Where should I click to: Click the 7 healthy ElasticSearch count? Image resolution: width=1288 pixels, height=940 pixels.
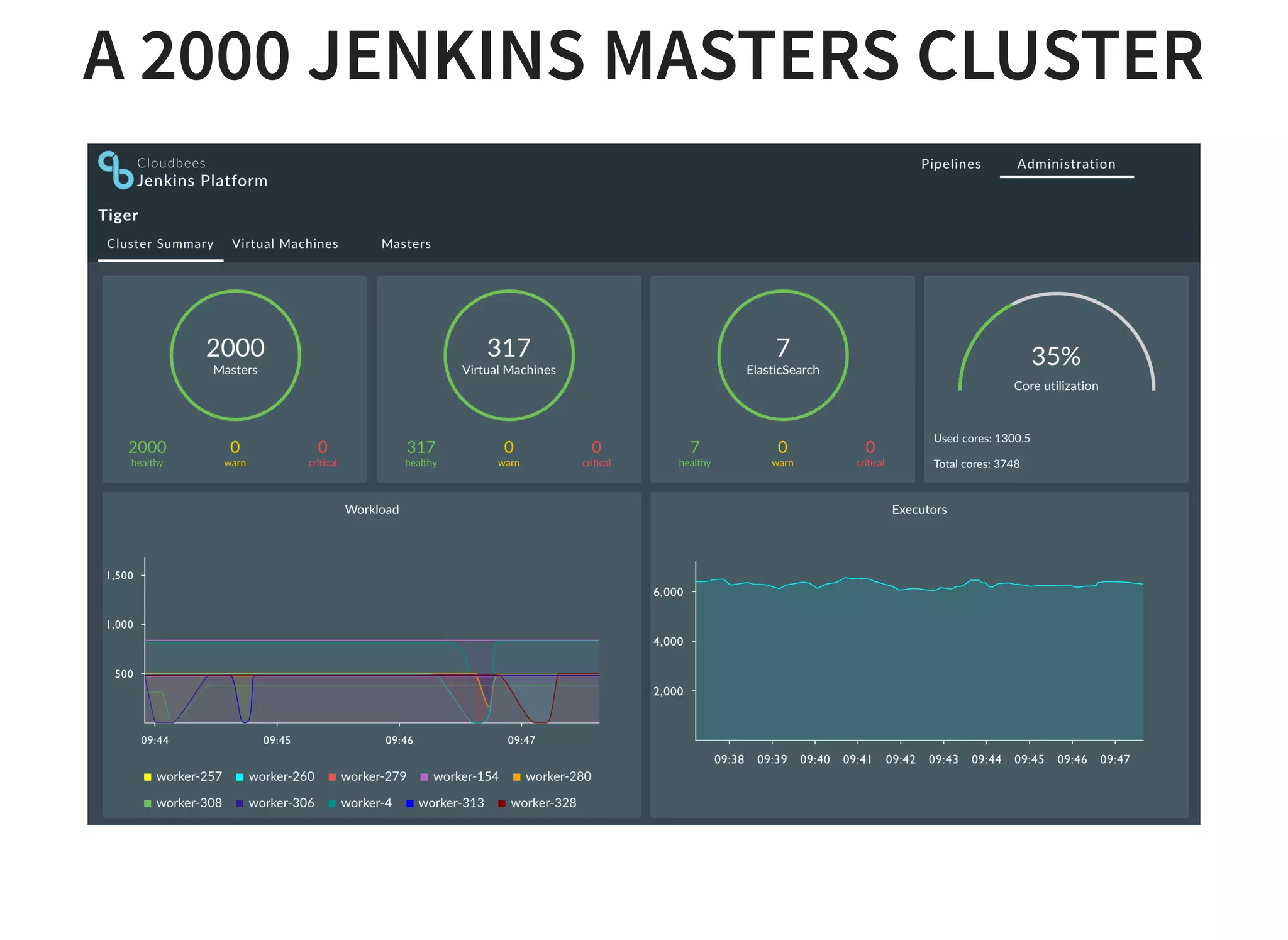[x=694, y=453]
